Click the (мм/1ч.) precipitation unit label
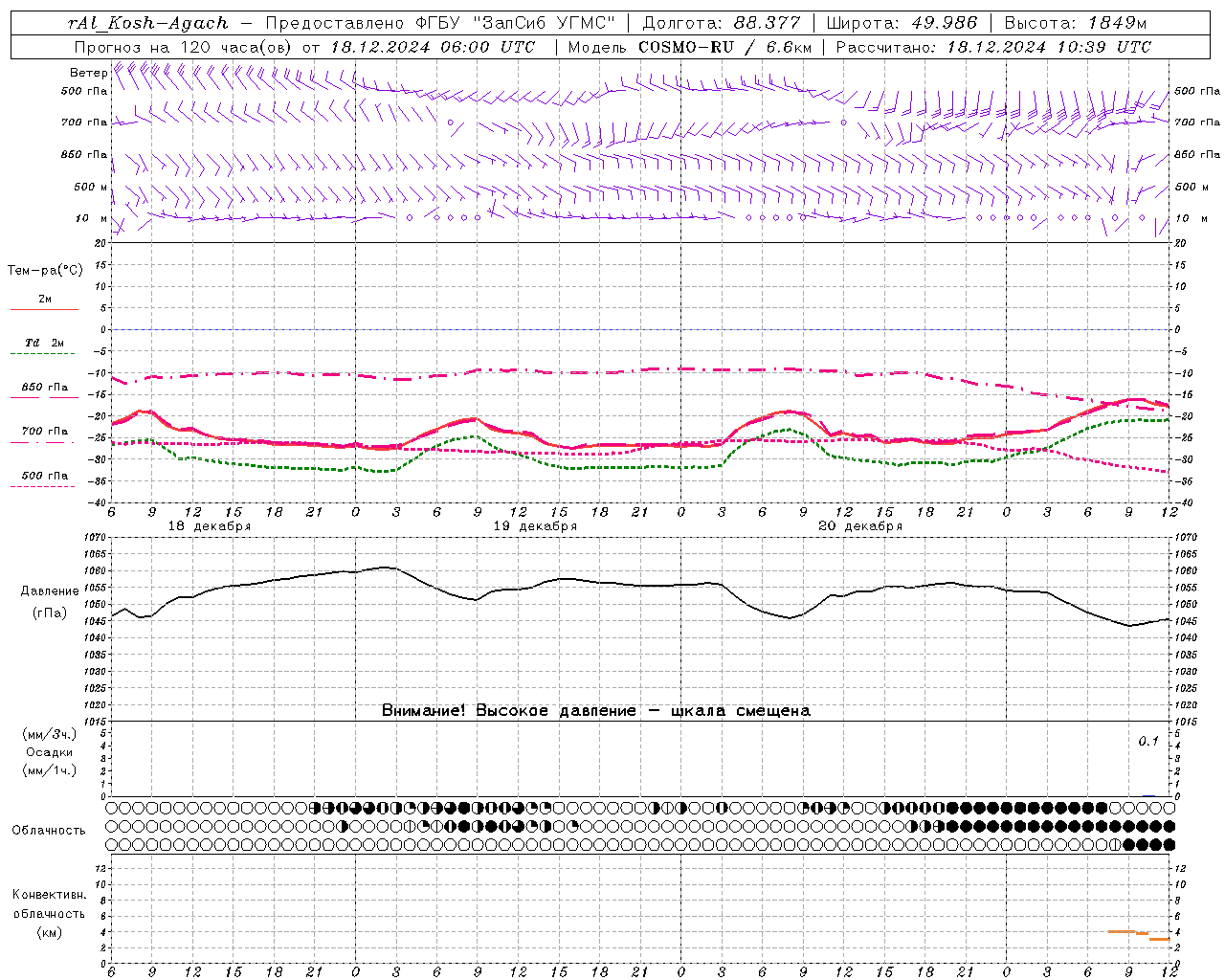This screenshot has height=980, width=1225. (50, 770)
